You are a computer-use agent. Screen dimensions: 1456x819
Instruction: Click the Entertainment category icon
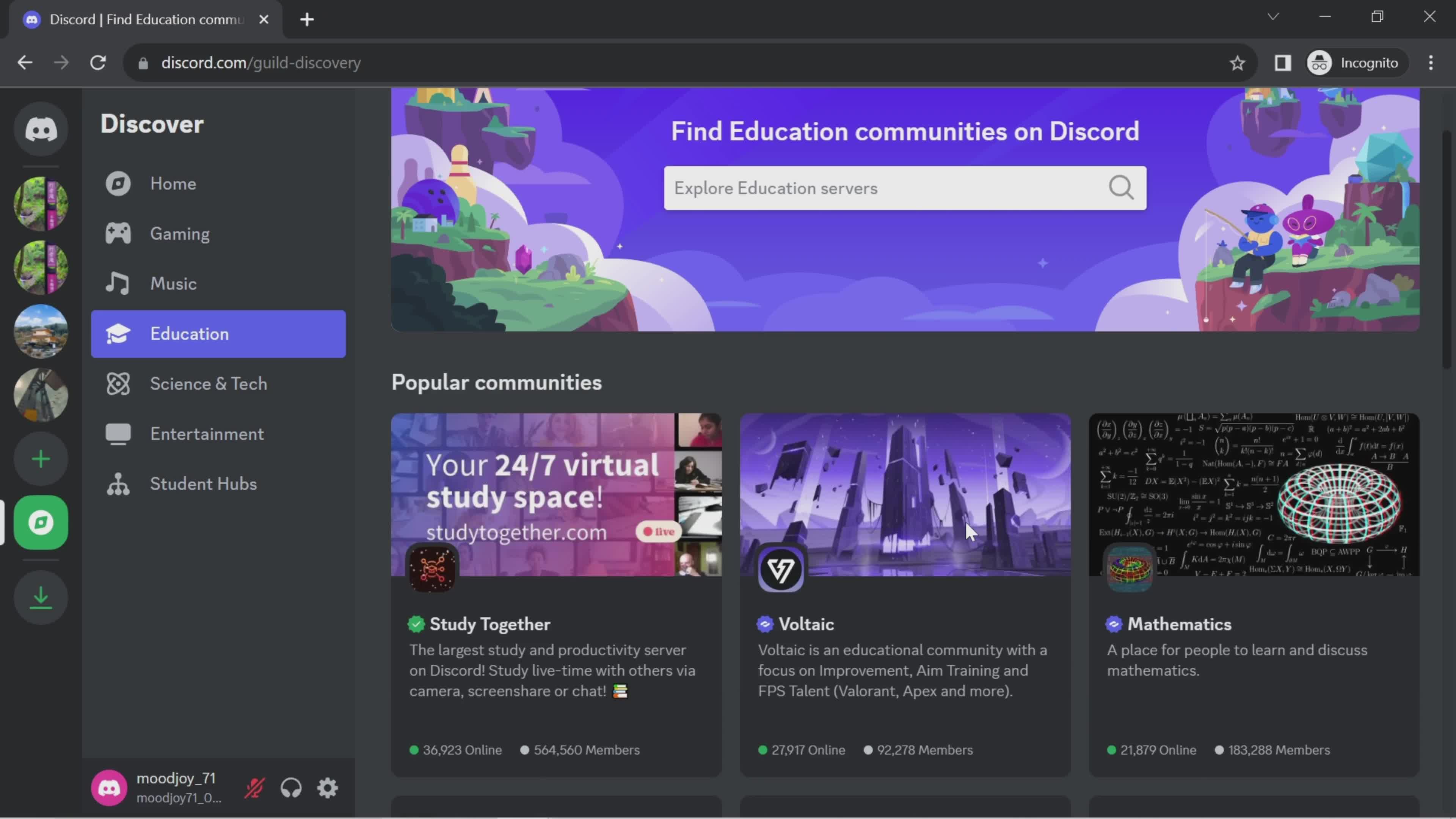[x=118, y=433]
